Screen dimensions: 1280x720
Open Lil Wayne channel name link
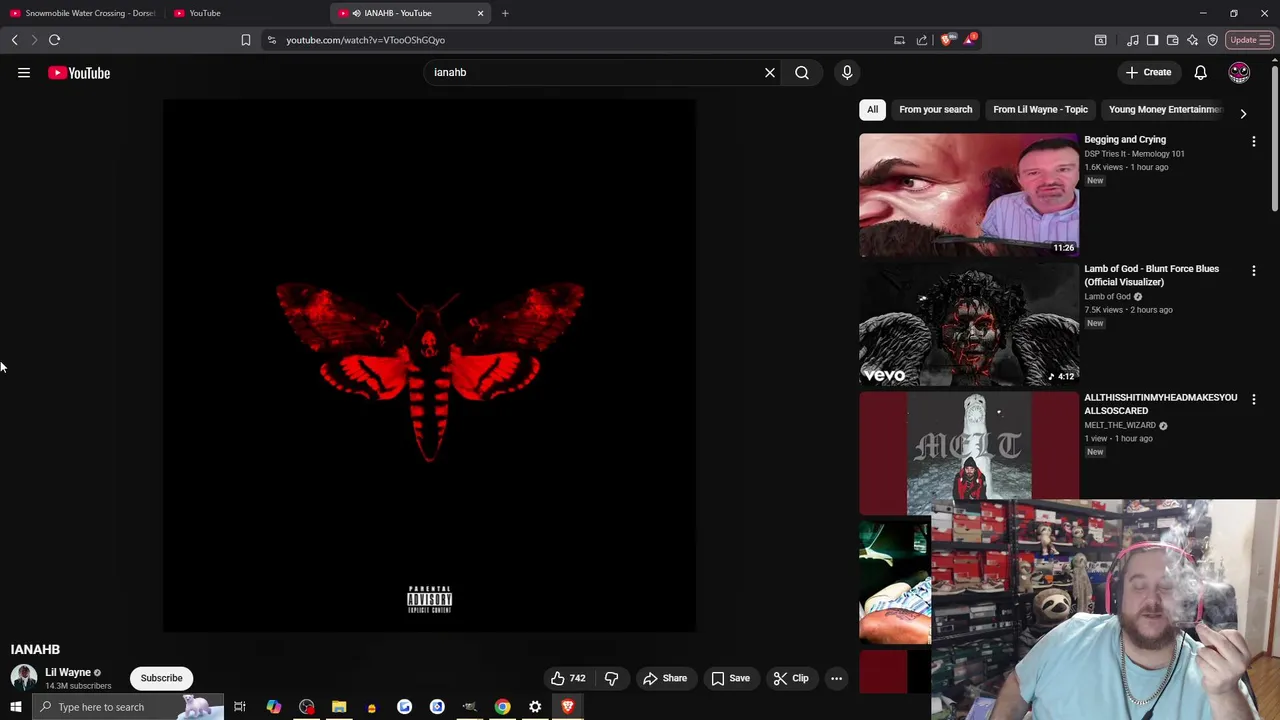coord(68,672)
